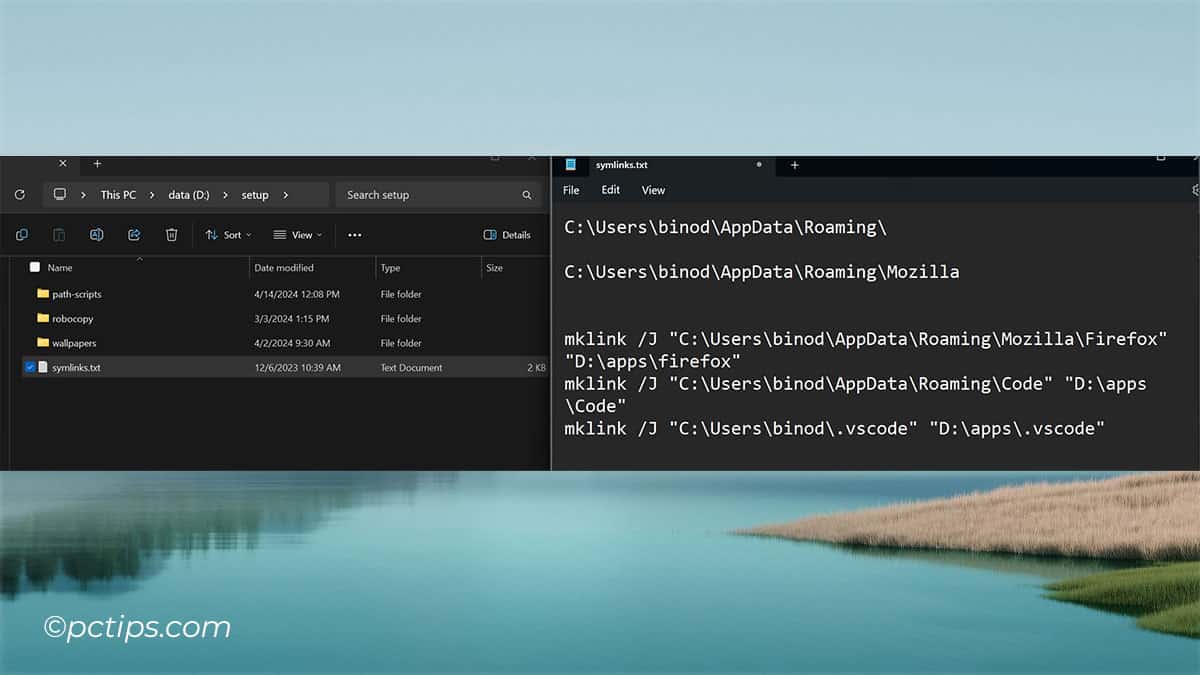This screenshot has height=675, width=1200.
Task: Expand the Sort dropdown
Action: [228, 235]
